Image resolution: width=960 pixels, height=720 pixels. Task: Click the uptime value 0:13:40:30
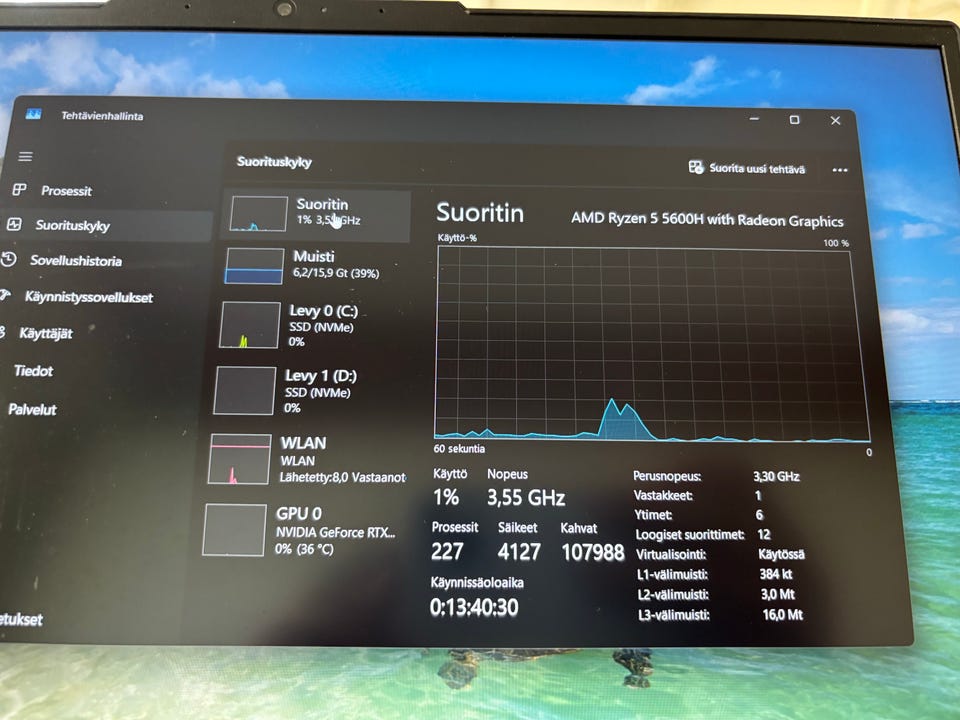tap(474, 607)
